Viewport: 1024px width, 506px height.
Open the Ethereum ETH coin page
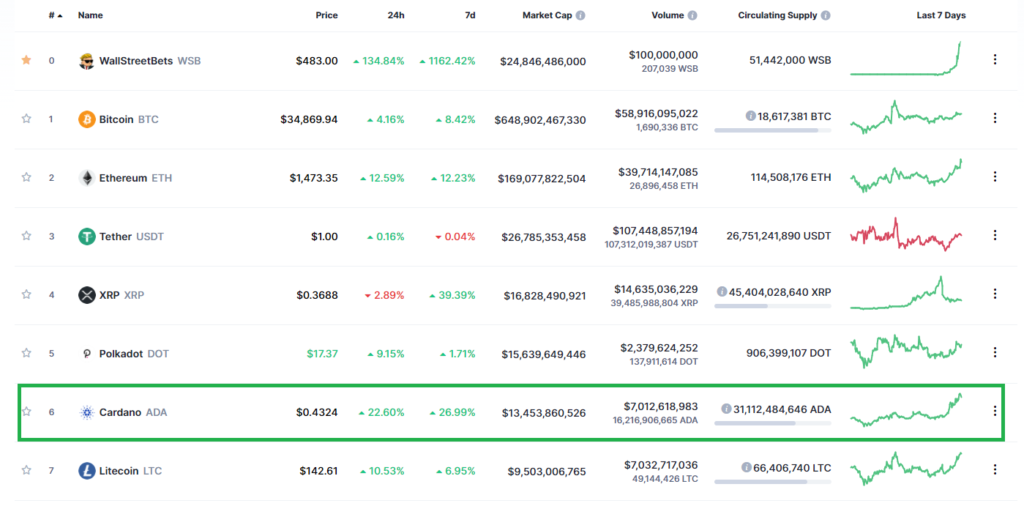tap(135, 178)
